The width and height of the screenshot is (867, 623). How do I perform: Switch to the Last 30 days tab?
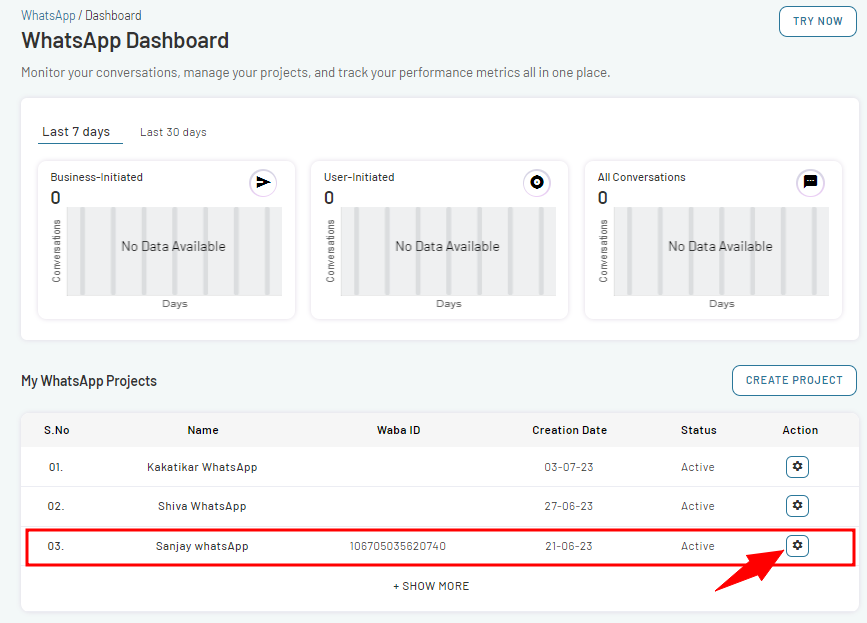click(173, 132)
